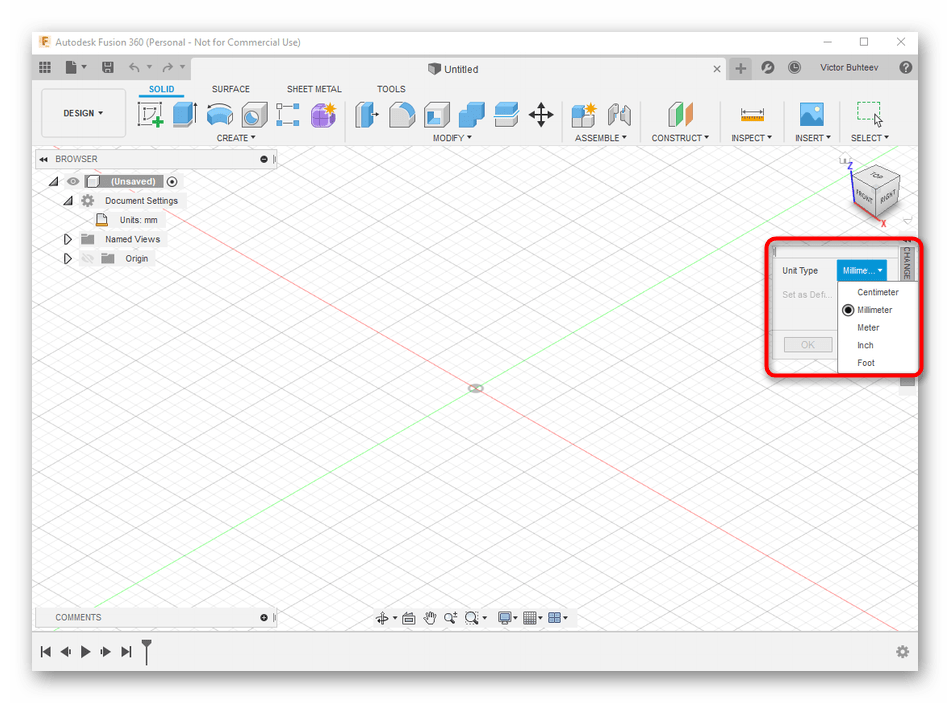The image size is (950, 703).
Task: Click the Measure ruler icon
Action: (x=752, y=115)
